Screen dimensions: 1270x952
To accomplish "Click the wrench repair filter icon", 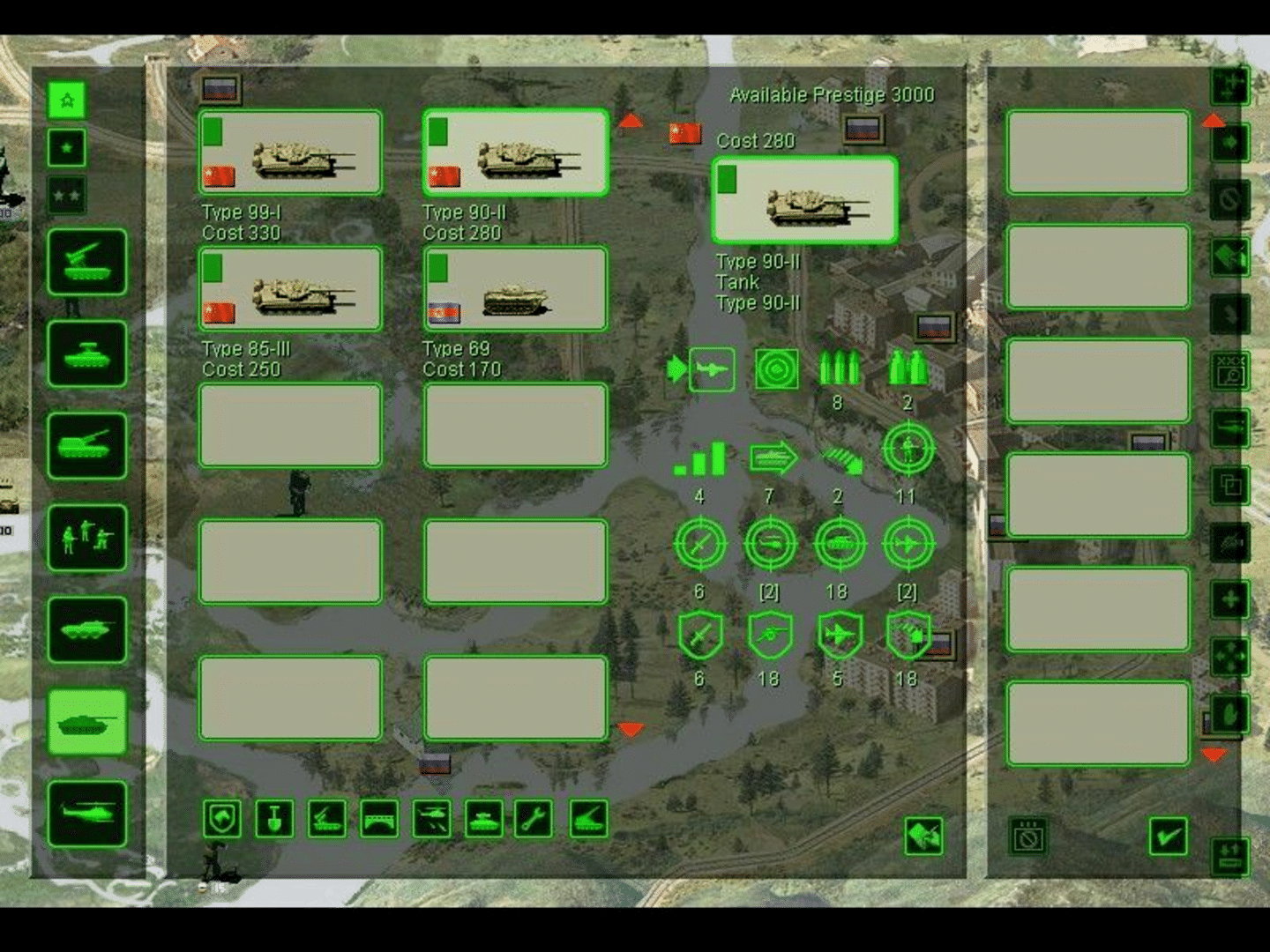I will 534,819.
